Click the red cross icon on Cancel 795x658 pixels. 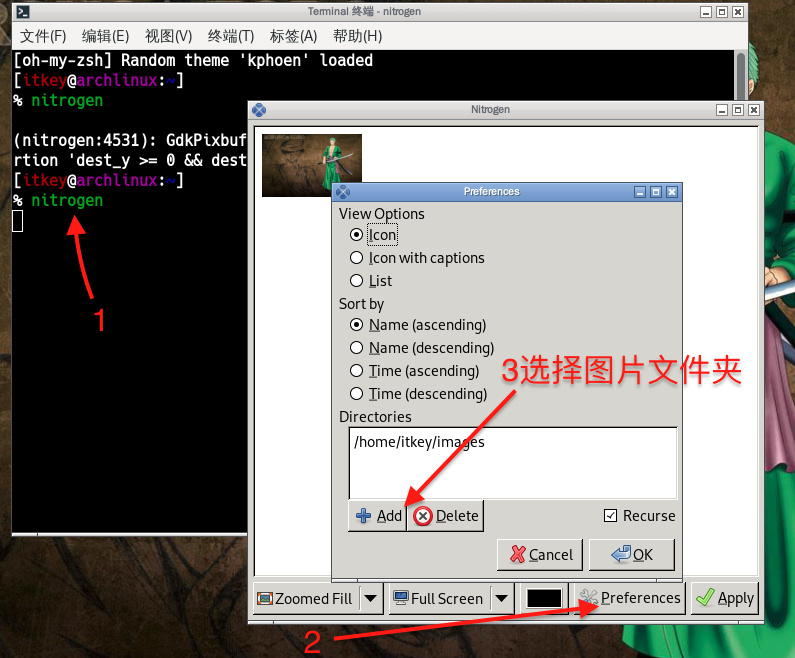click(518, 554)
